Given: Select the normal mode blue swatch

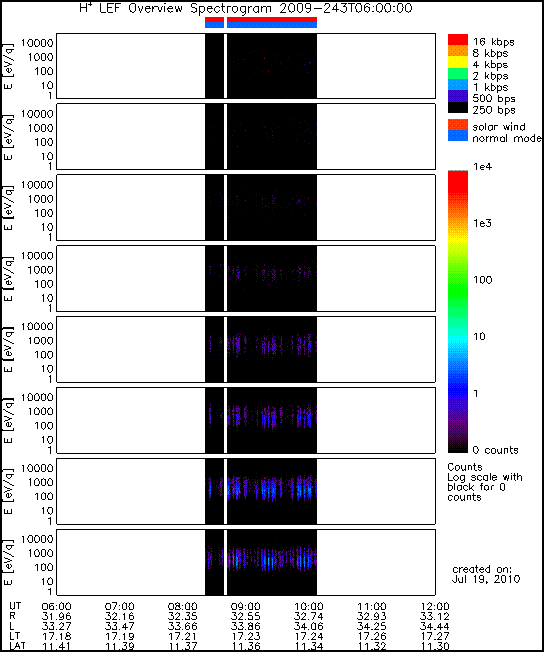Looking at the screenshot, I should 457,136.
